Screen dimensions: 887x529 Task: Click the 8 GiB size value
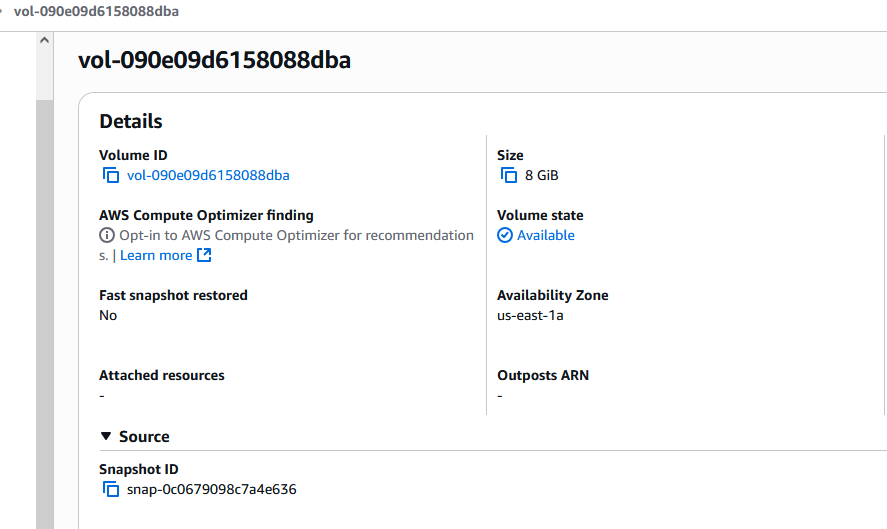[541, 175]
